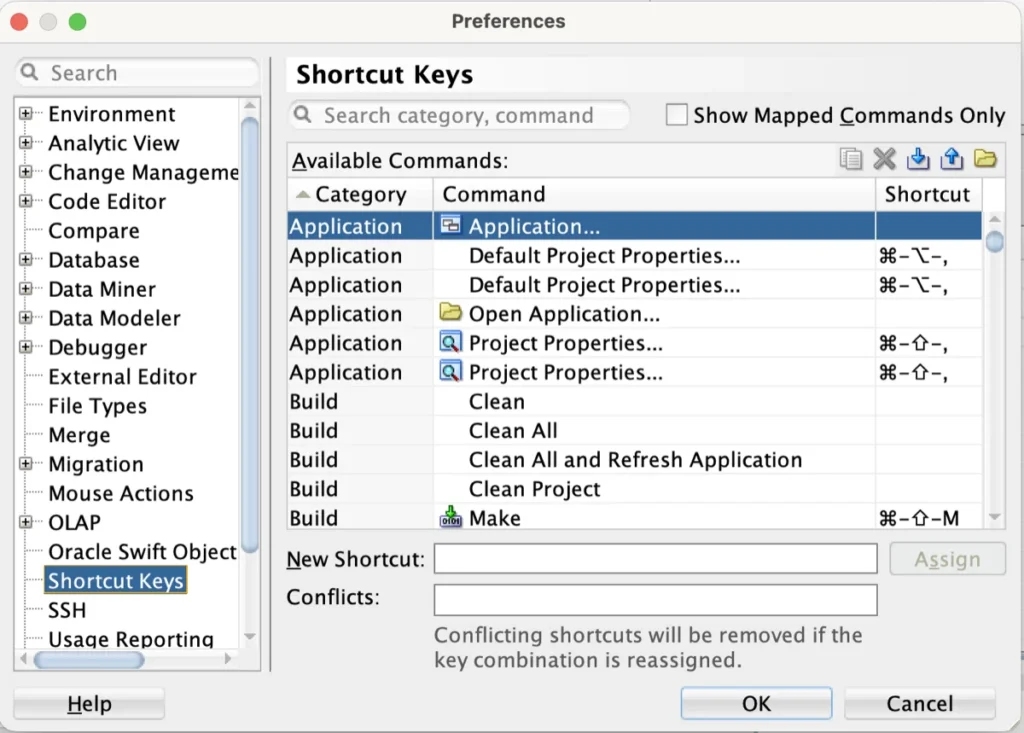Screen dimensions: 1024x733
Task: Select Compare in preferences tree
Action: (94, 231)
